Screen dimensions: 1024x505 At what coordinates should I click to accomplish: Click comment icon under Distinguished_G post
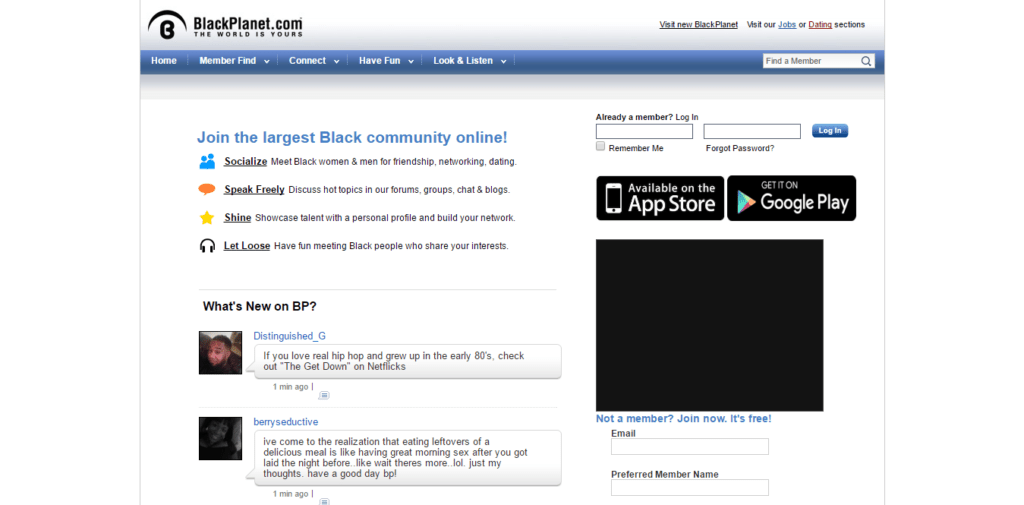pos(324,395)
